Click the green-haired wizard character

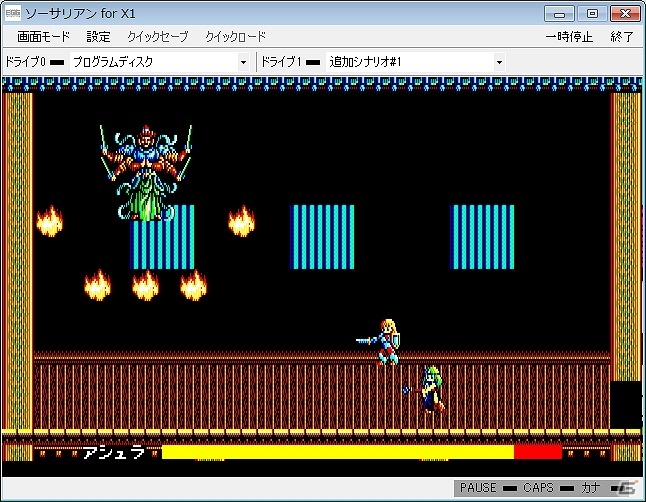coord(425,389)
